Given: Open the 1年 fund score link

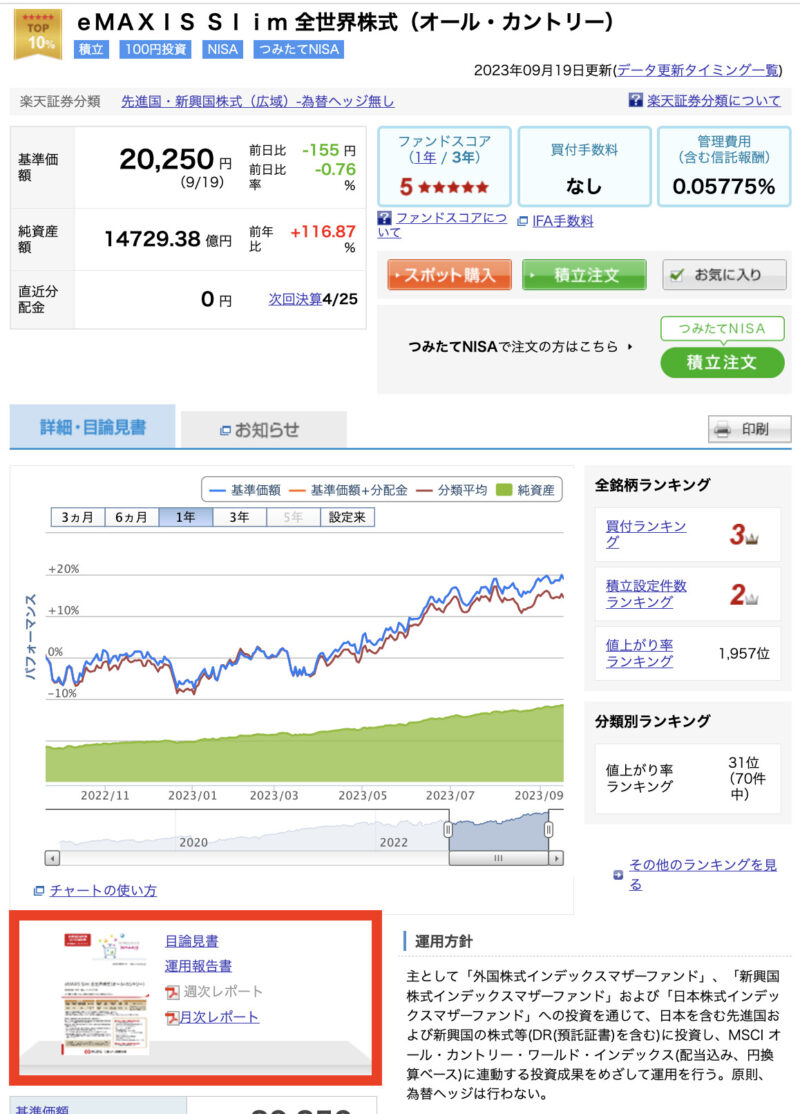Looking at the screenshot, I should [423, 157].
